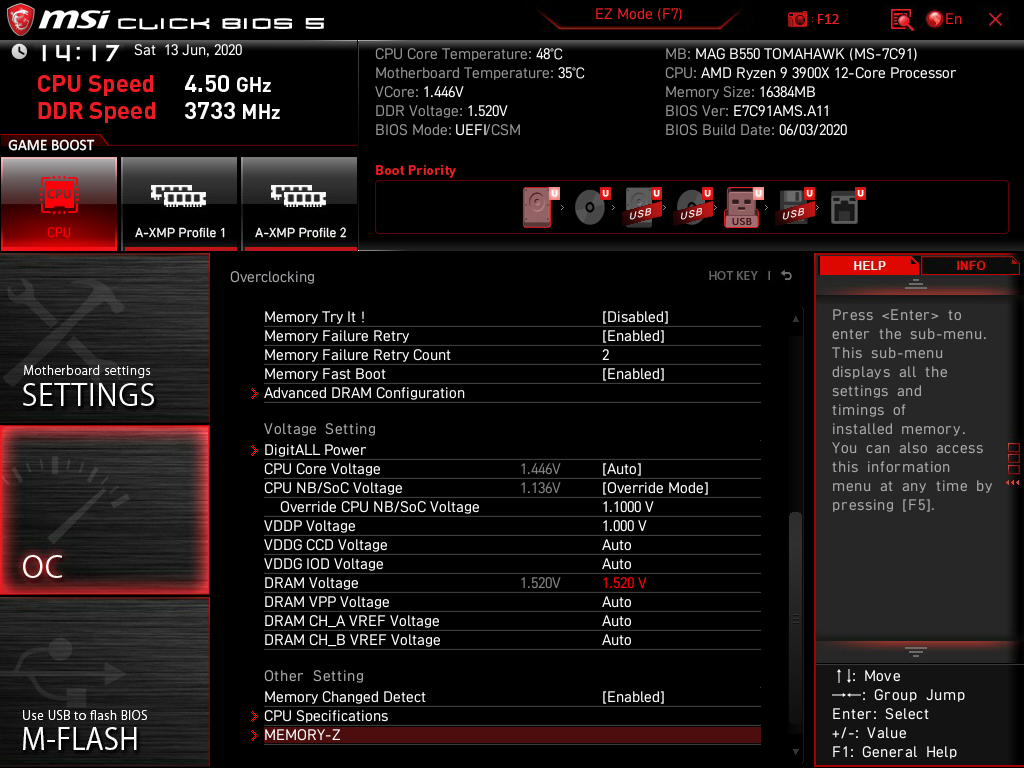Click the date 'Sat 13 Jun, 2020'
The width and height of the screenshot is (1024, 768).
[x=188, y=50]
